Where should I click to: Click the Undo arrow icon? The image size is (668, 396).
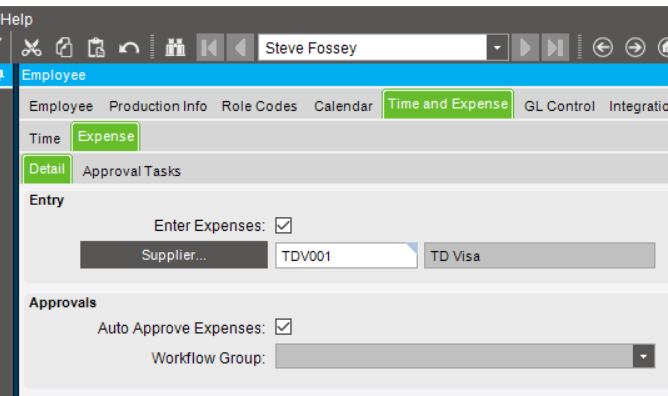point(129,48)
